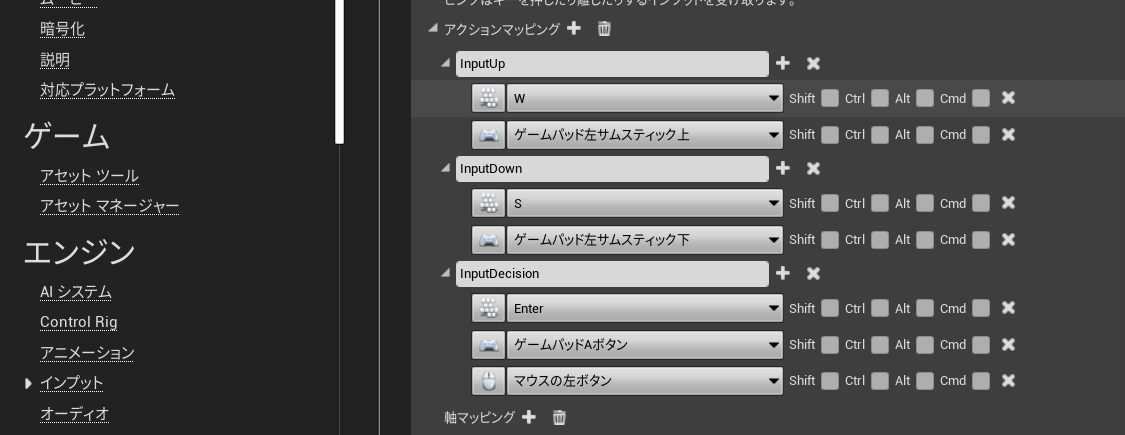Delete the ゲームパッドAボタン binding
Screen dimensions: 1125x435
tap(1008, 345)
